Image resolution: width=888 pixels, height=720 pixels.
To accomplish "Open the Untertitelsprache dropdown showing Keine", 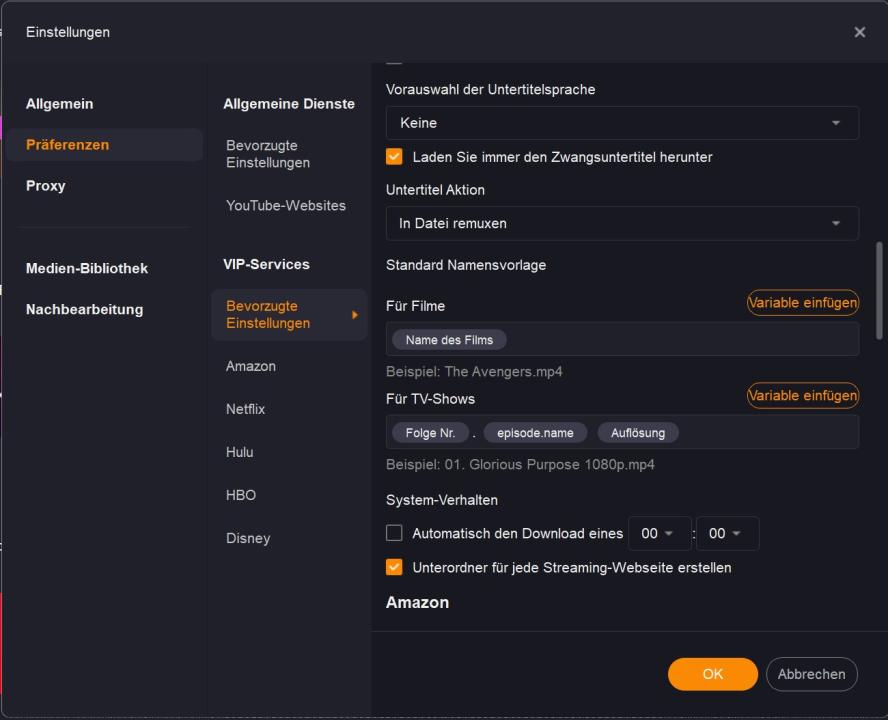I will tap(622, 123).
